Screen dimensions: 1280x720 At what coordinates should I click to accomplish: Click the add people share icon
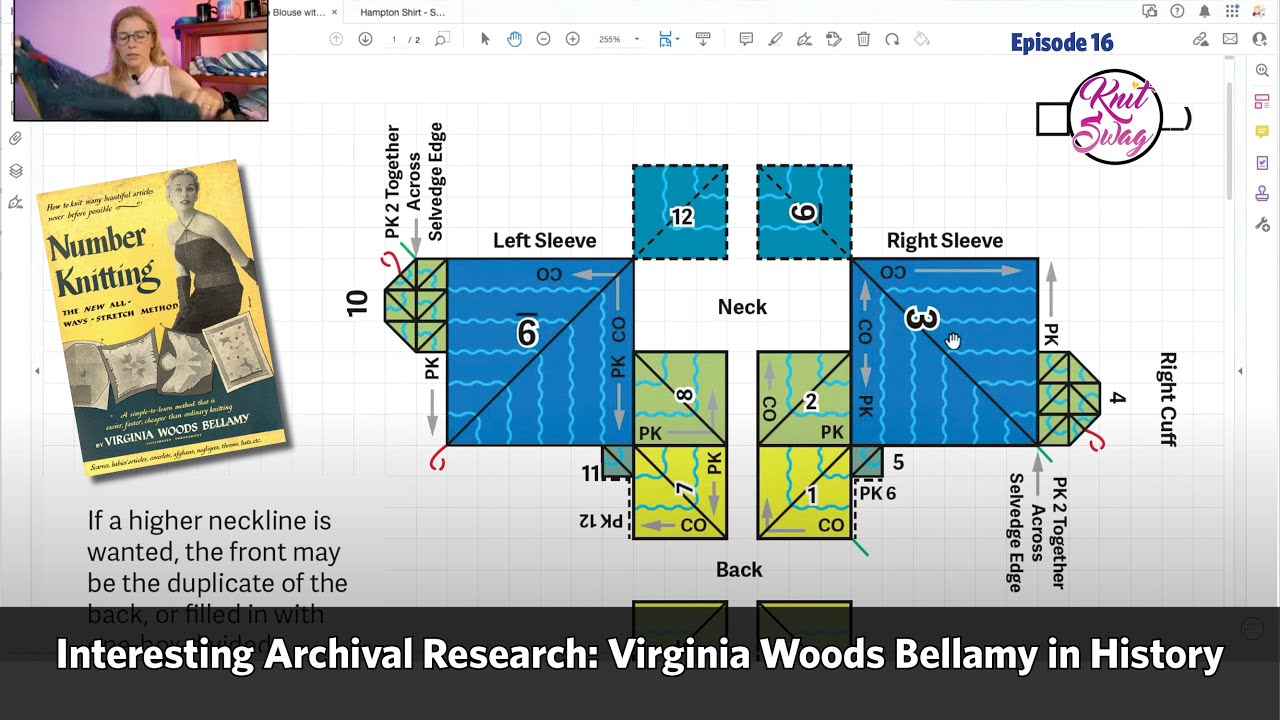point(1259,39)
